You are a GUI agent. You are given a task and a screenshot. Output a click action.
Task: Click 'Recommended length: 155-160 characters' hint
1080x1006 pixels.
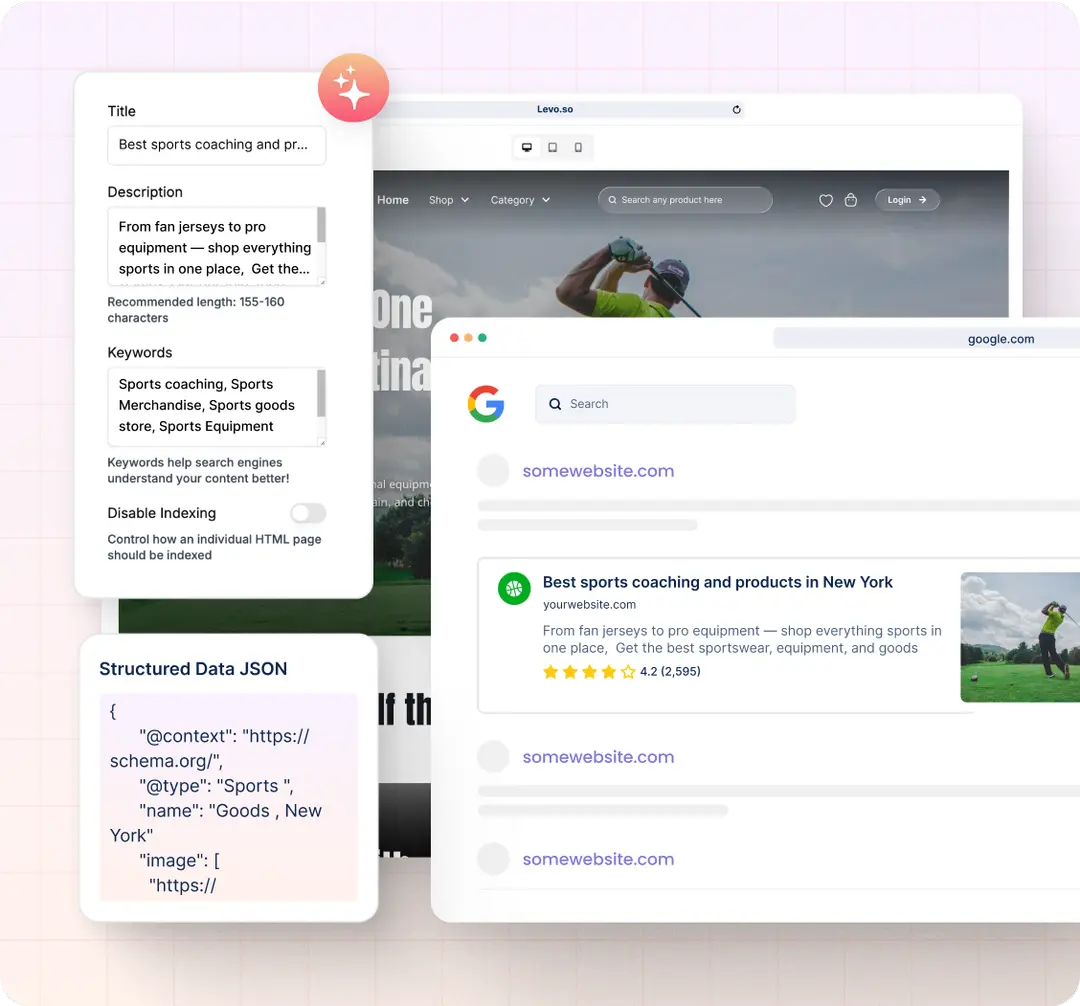[x=196, y=310]
